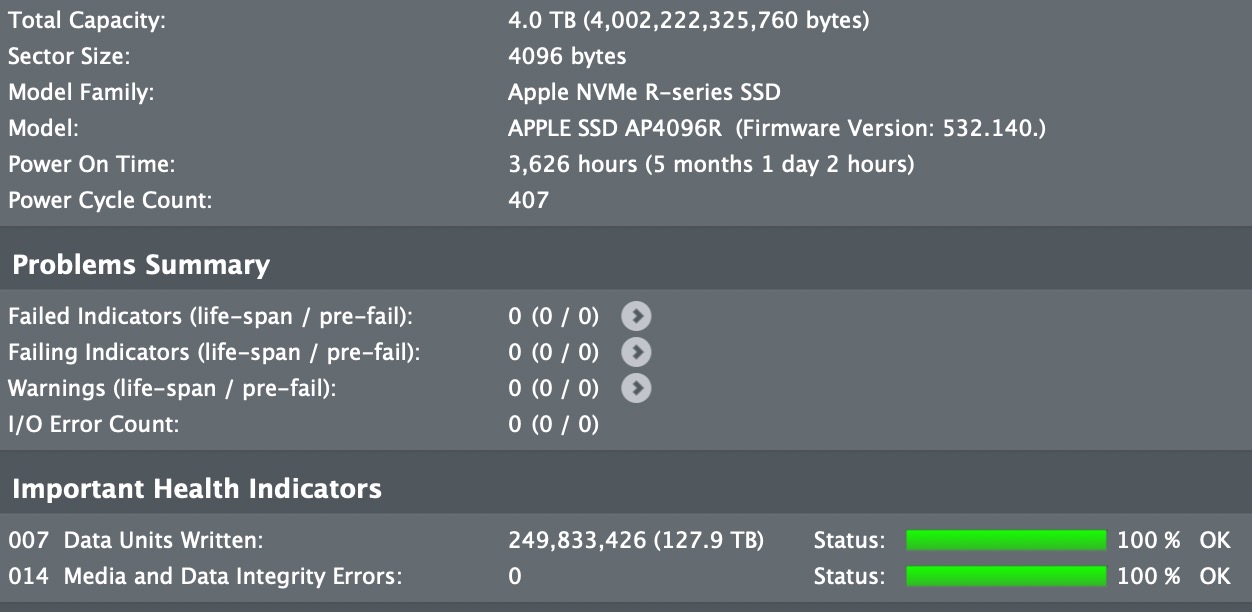Image resolution: width=1252 pixels, height=612 pixels.
Task: Click the Data Units Written status bar
Action: click(1006, 541)
